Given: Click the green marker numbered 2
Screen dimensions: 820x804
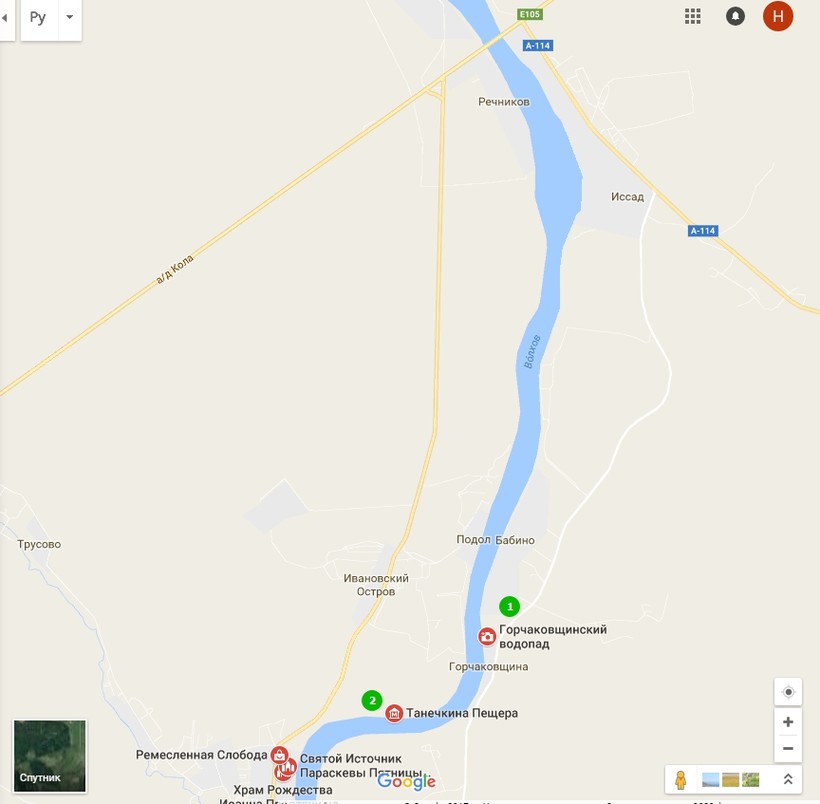Looking at the screenshot, I should 372,700.
